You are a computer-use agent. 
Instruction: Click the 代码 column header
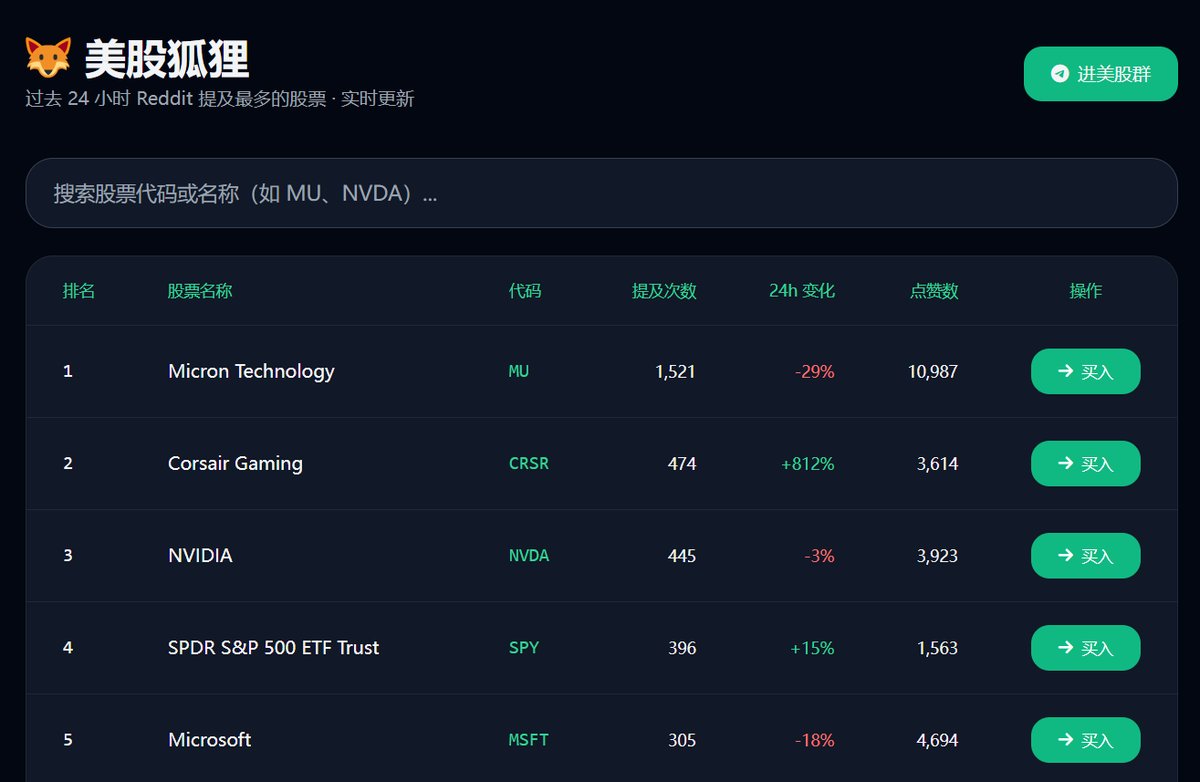[x=525, y=291]
